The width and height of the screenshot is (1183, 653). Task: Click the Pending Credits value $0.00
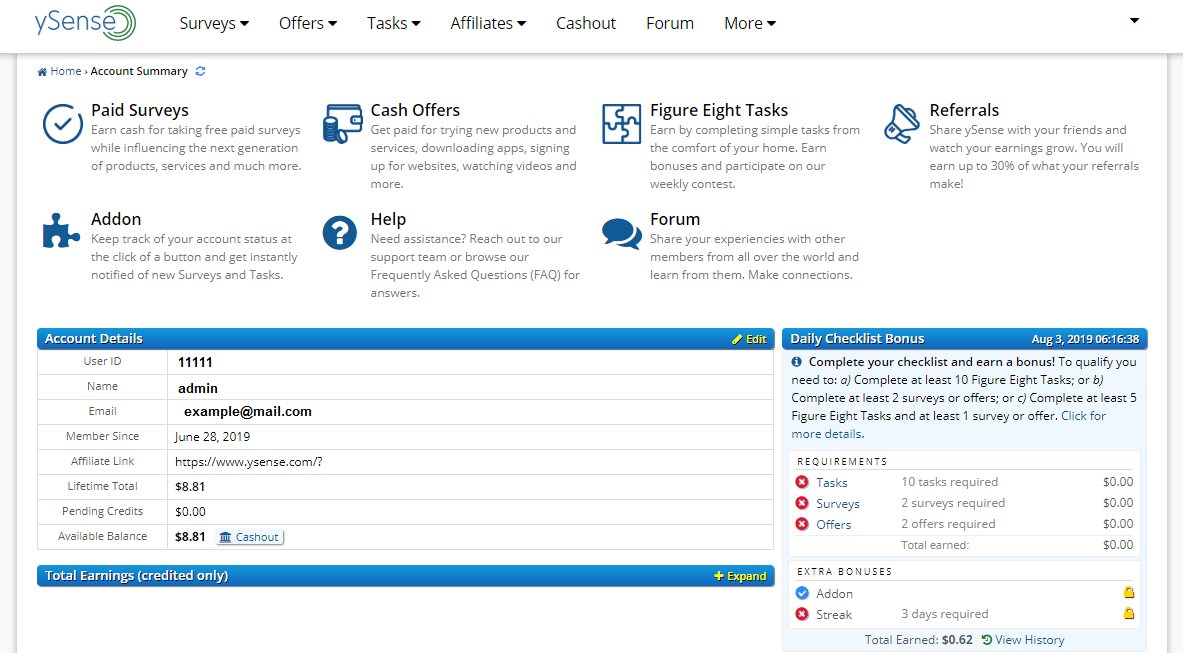pyautogui.click(x=190, y=511)
